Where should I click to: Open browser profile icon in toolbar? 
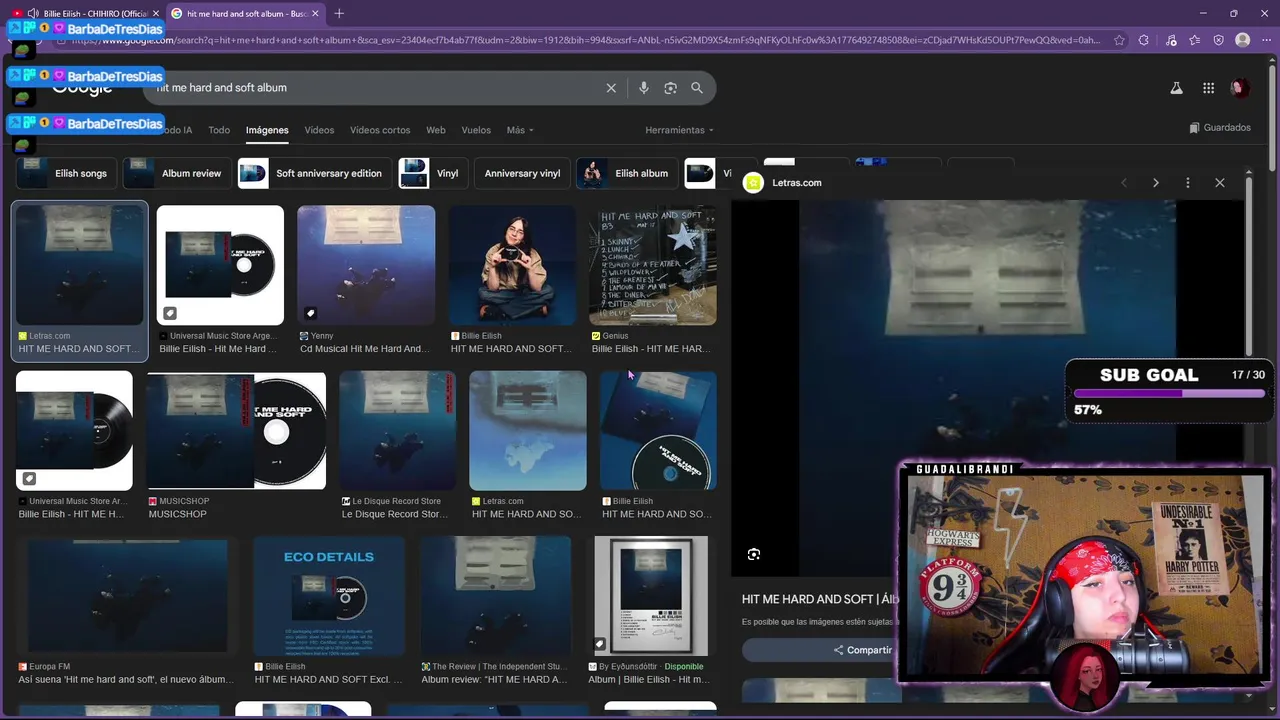[1242, 40]
